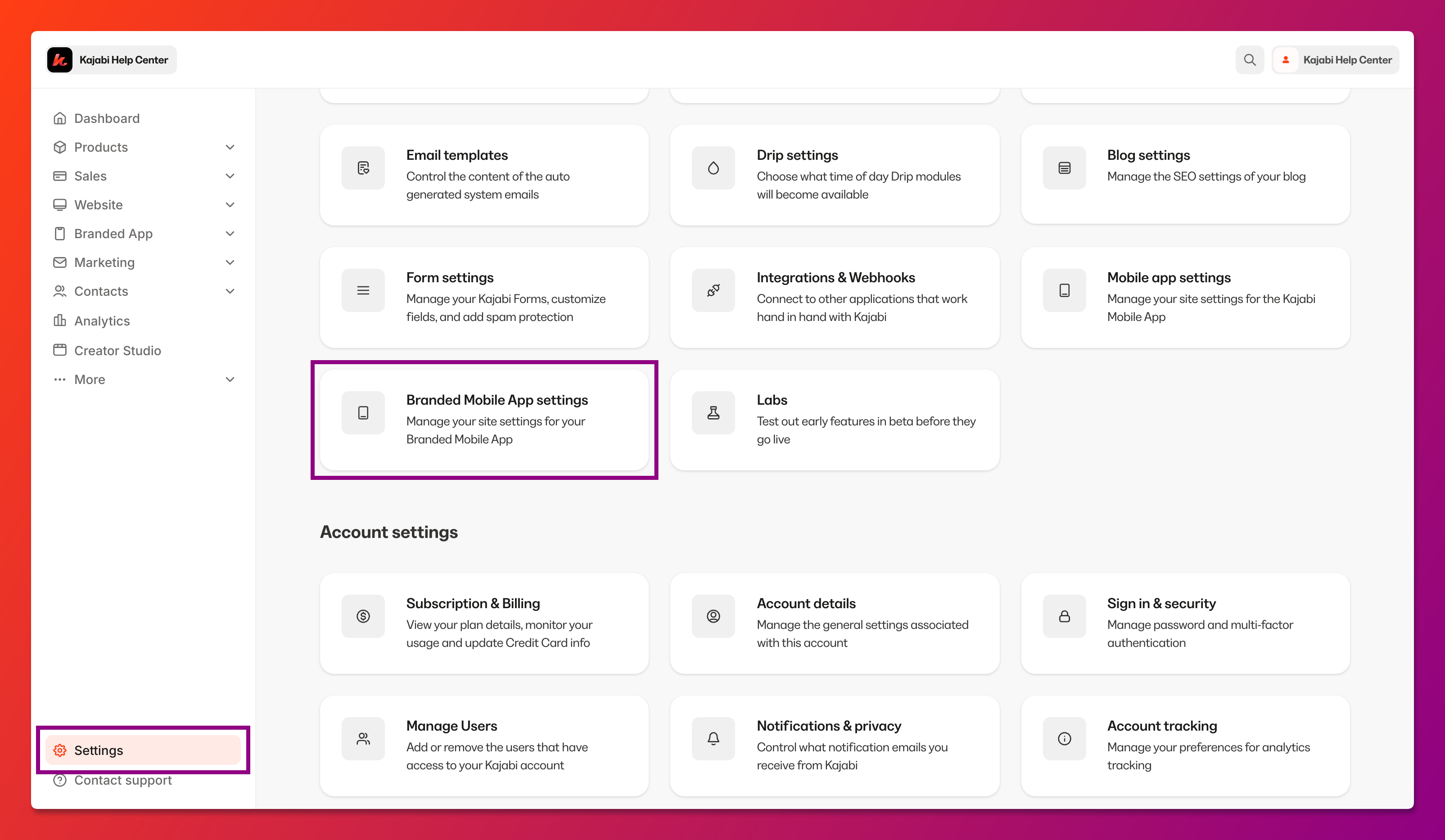Expand the Marketing section chevron
This screenshot has height=840, width=1445.
point(230,262)
